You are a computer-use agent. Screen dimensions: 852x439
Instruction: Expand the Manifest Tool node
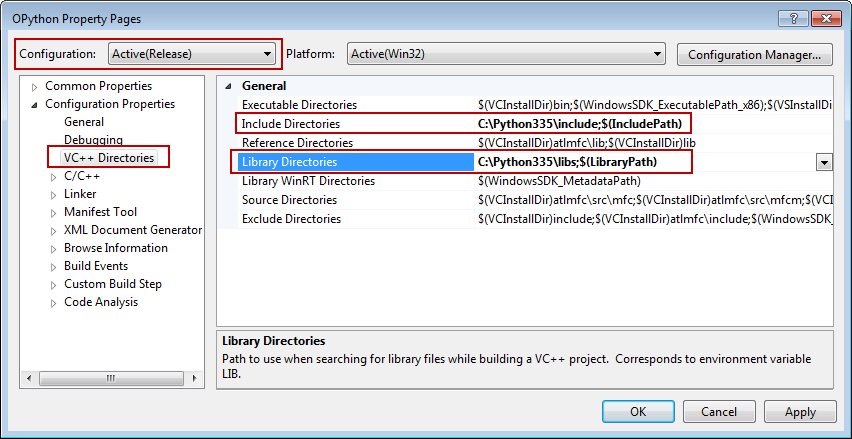tap(54, 213)
